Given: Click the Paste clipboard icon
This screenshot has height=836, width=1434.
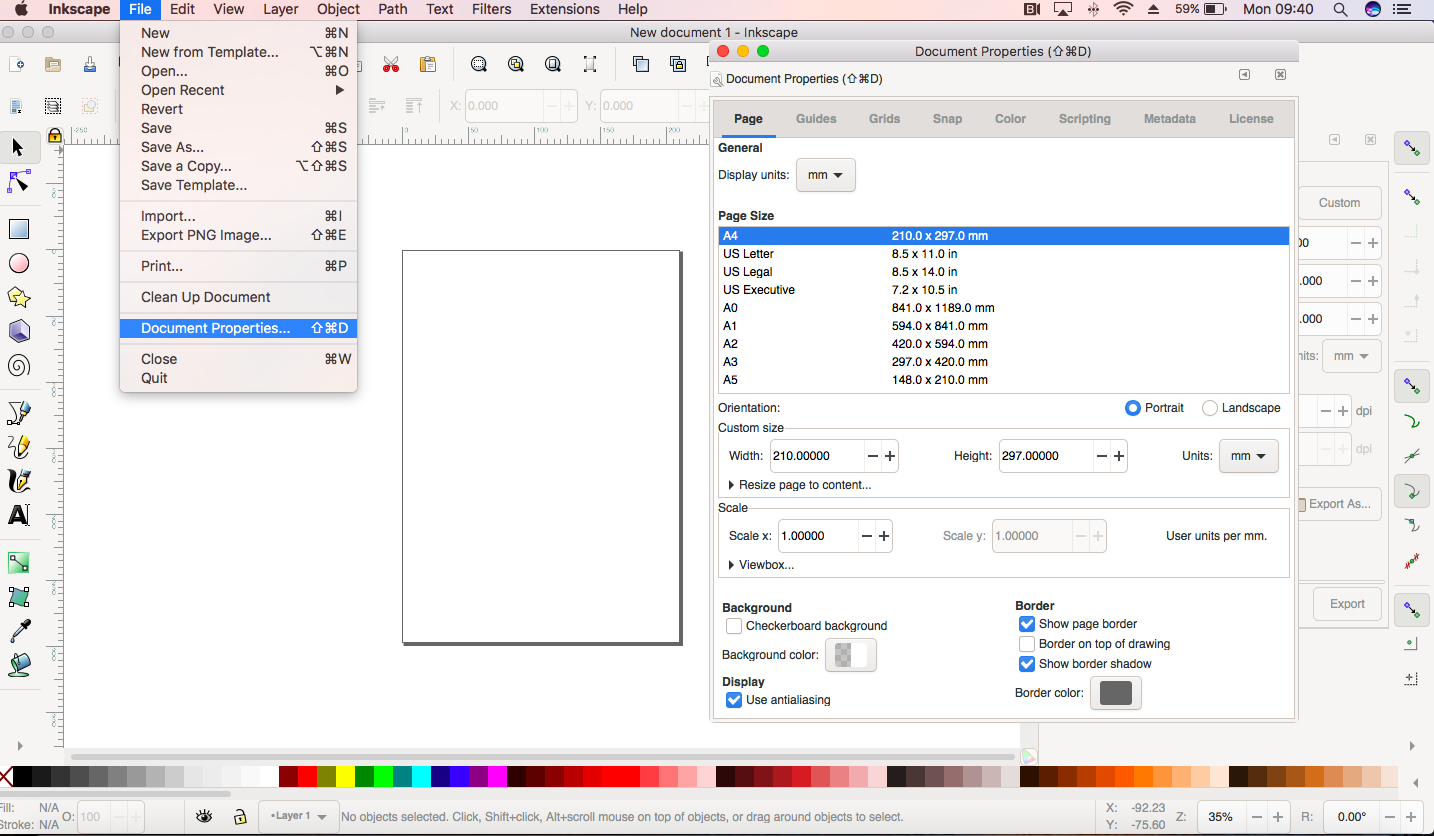Looking at the screenshot, I should coord(428,65).
